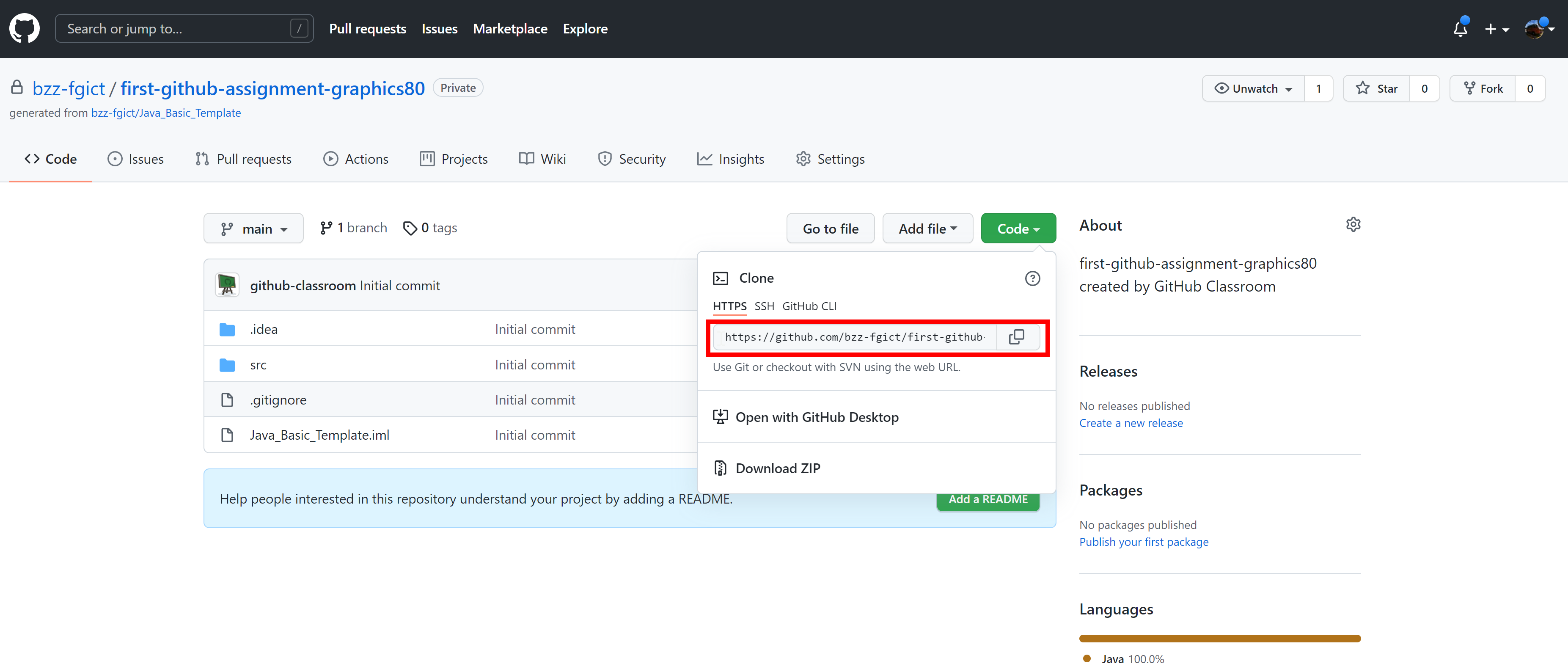The image size is (1568, 672).
Task: Switch to the Insights tab
Action: point(730,159)
